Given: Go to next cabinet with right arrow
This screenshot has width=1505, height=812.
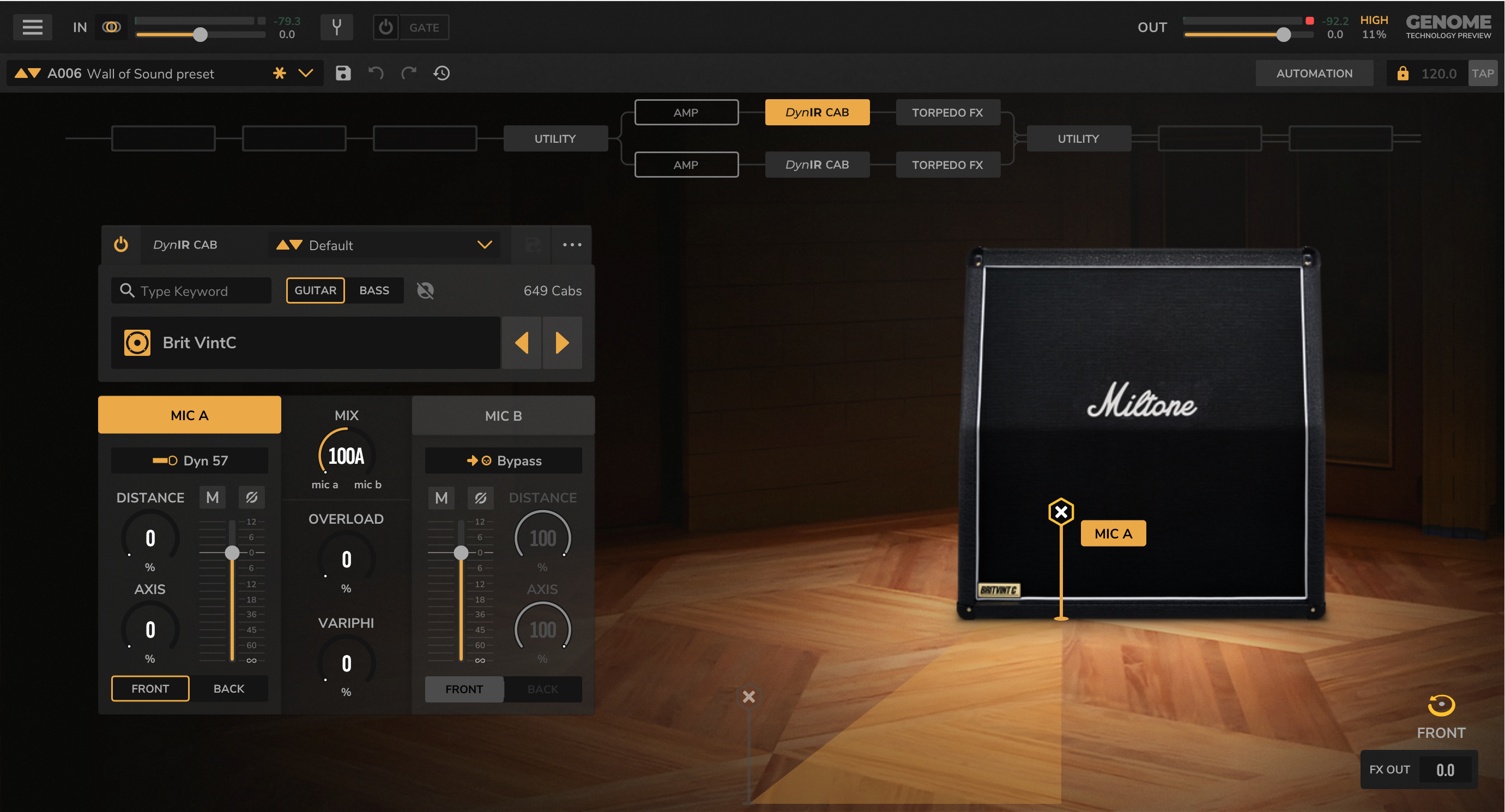Looking at the screenshot, I should (562, 342).
